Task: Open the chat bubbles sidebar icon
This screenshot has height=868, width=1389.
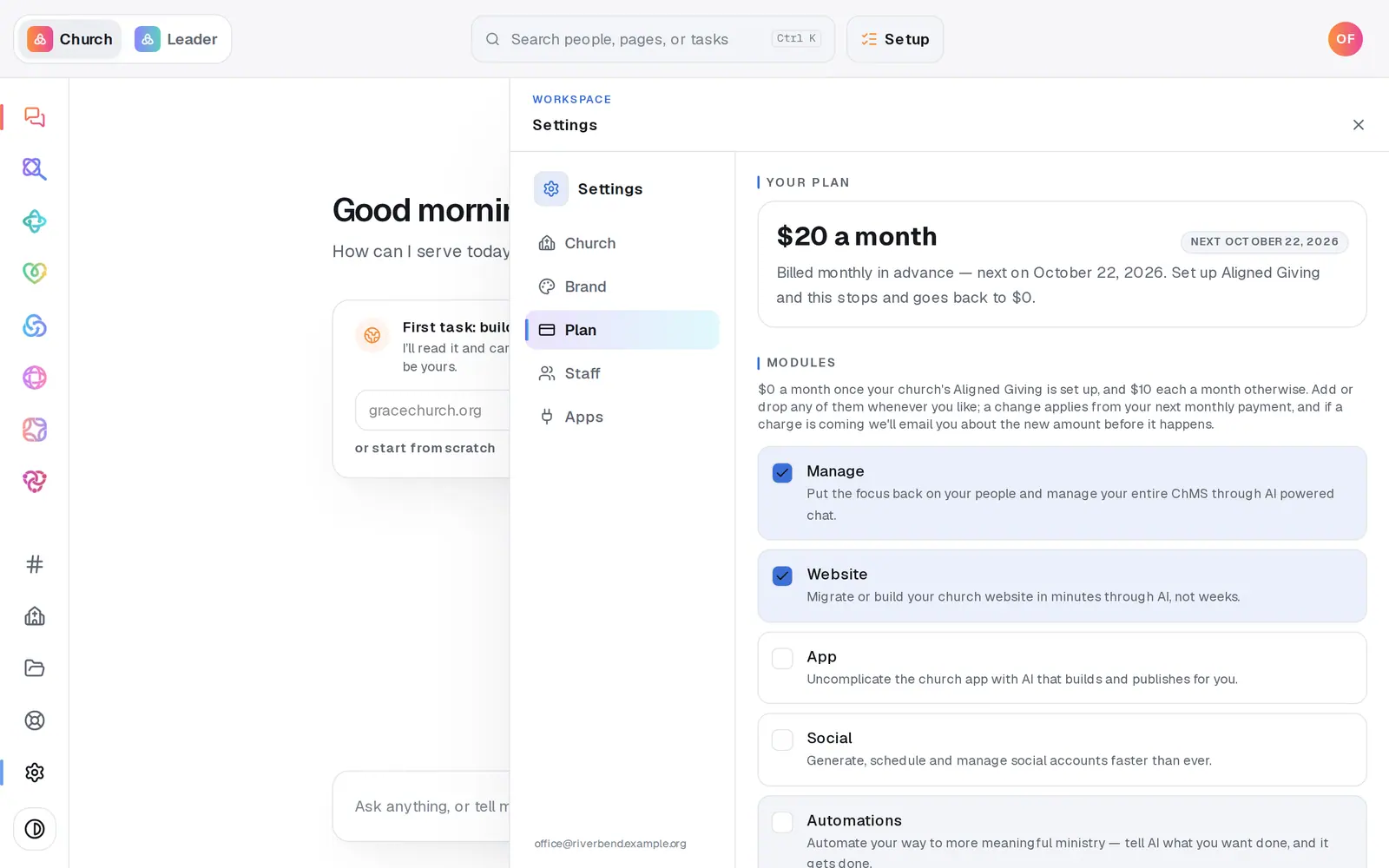Action: coord(35,117)
